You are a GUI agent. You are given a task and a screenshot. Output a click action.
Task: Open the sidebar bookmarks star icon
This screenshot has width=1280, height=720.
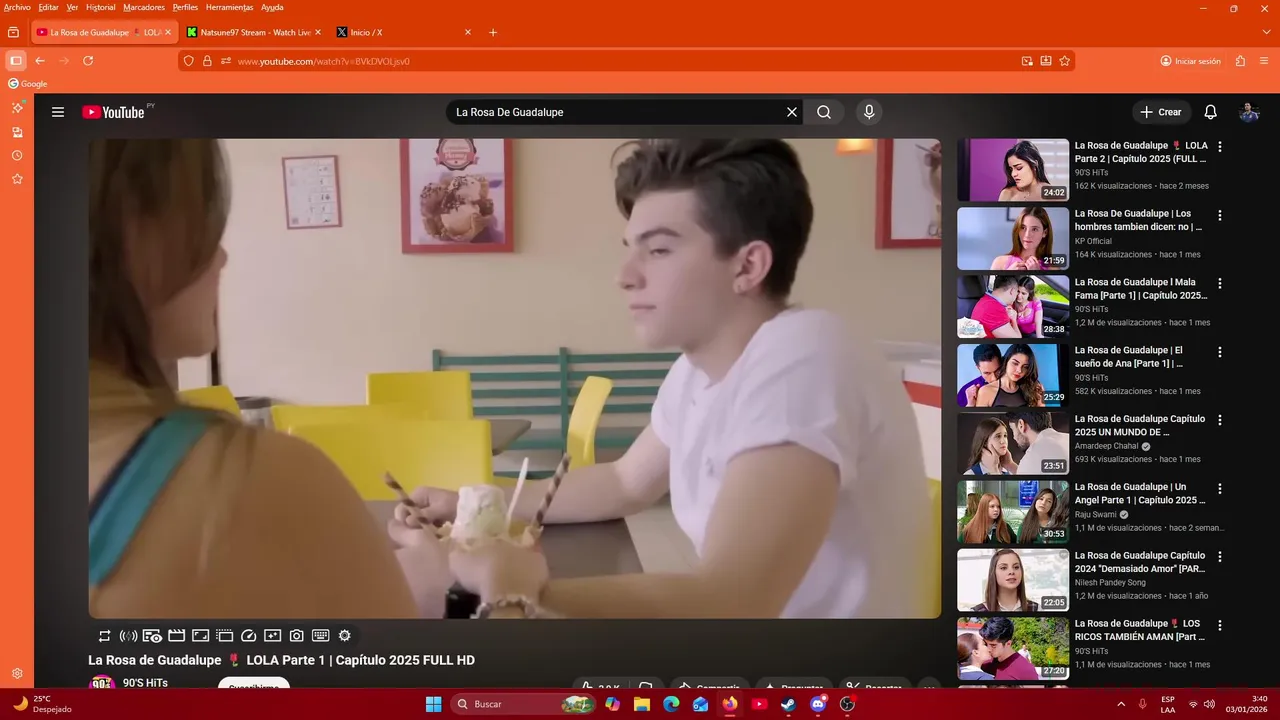pos(17,179)
